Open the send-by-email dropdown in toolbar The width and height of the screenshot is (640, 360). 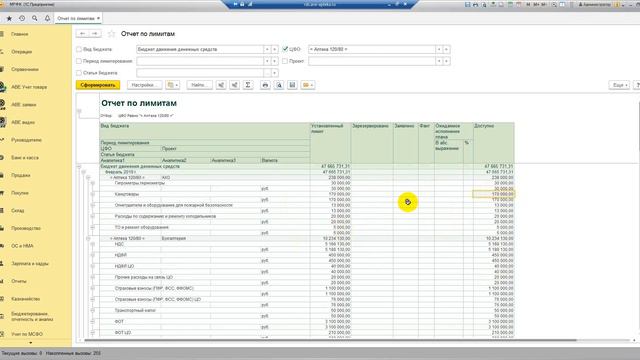pos(307,85)
